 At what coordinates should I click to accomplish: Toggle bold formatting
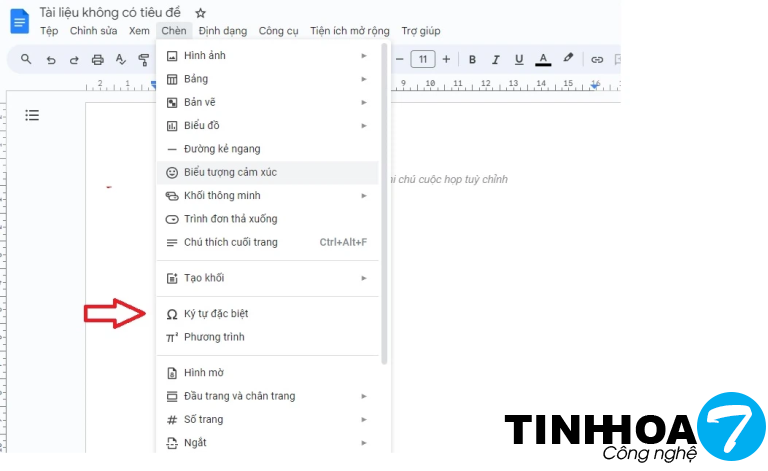(x=474, y=59)
